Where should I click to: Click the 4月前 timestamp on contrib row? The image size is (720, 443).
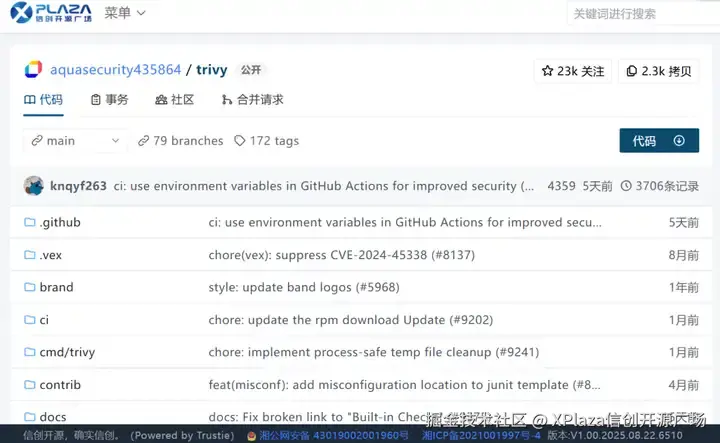pos(684,385)
